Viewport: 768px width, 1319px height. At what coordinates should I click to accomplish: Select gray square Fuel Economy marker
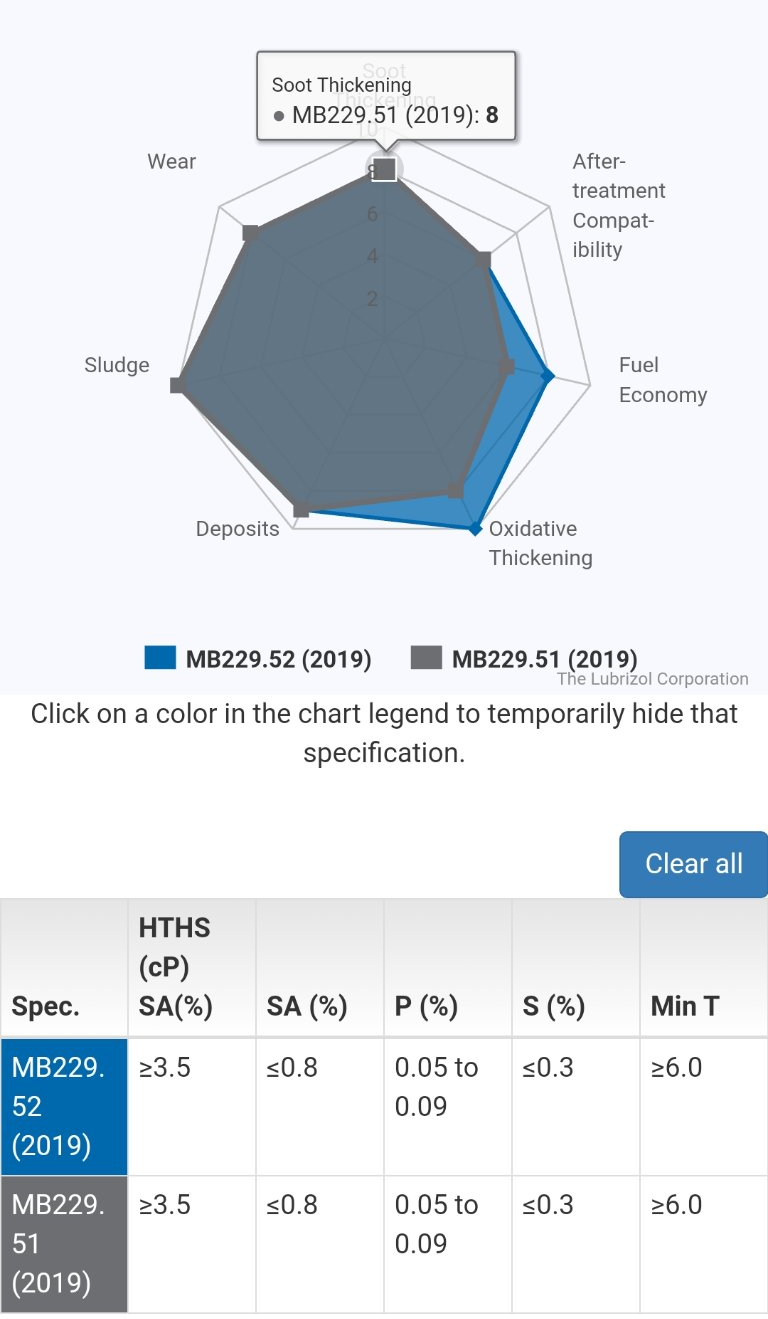click(x=506, y=368)
